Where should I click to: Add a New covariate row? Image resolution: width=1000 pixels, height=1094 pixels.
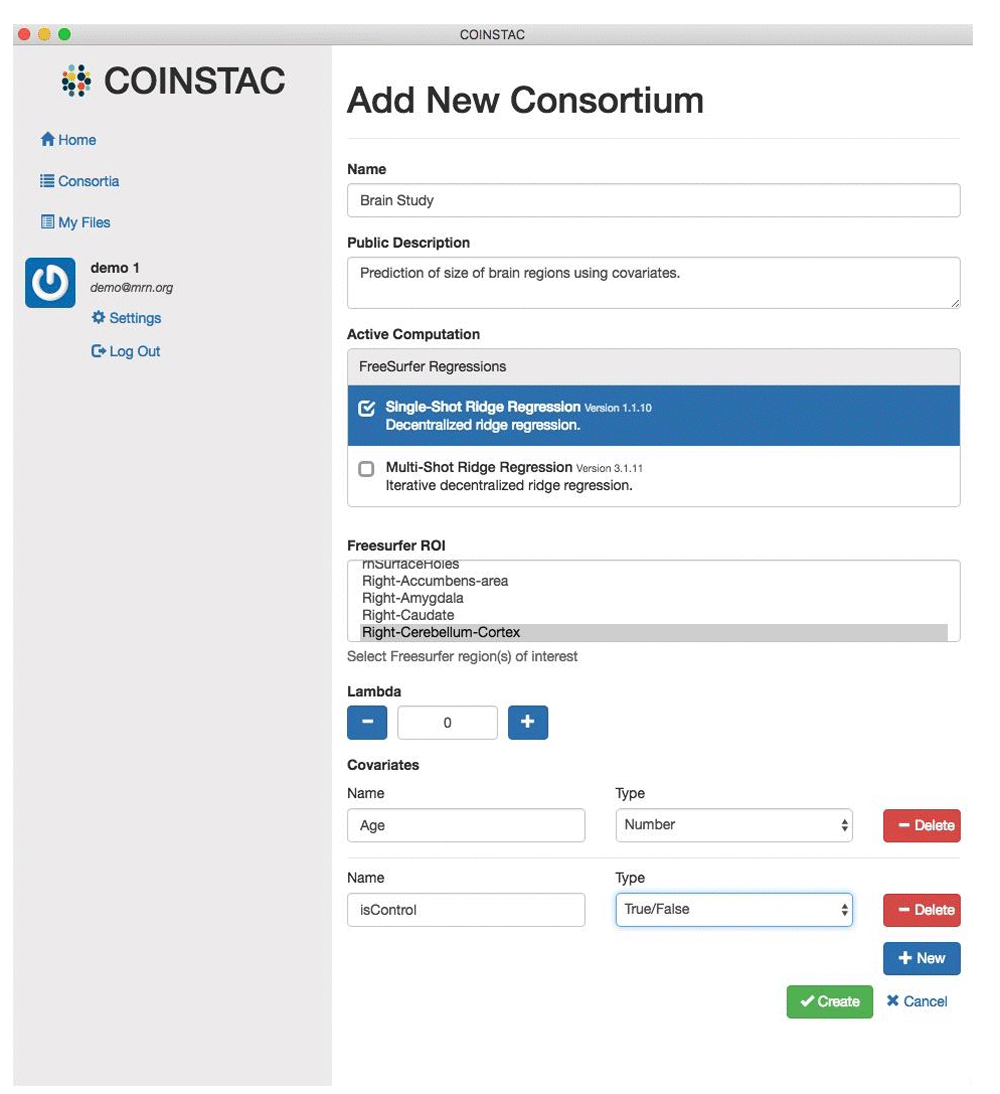pos(922,958)
